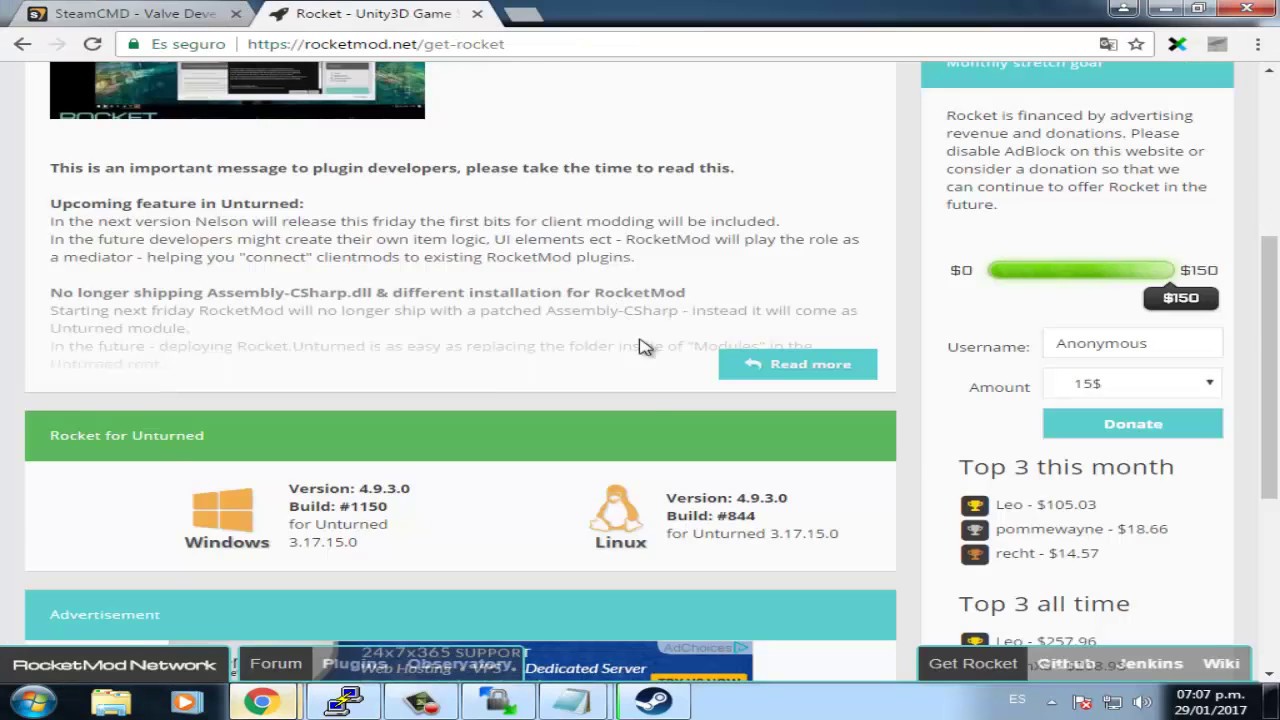Image resolution: width=1280 pixels, height=720 pixels.
Task: Reload the page with the refresh icon
Action: click(92, 44)
